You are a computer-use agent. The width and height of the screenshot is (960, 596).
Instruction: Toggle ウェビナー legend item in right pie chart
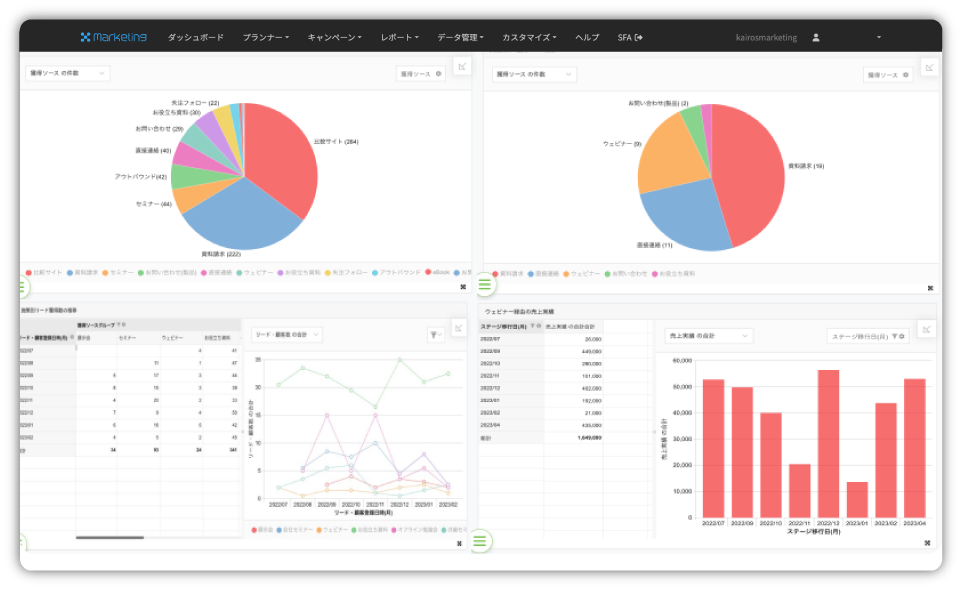point(585,272)
